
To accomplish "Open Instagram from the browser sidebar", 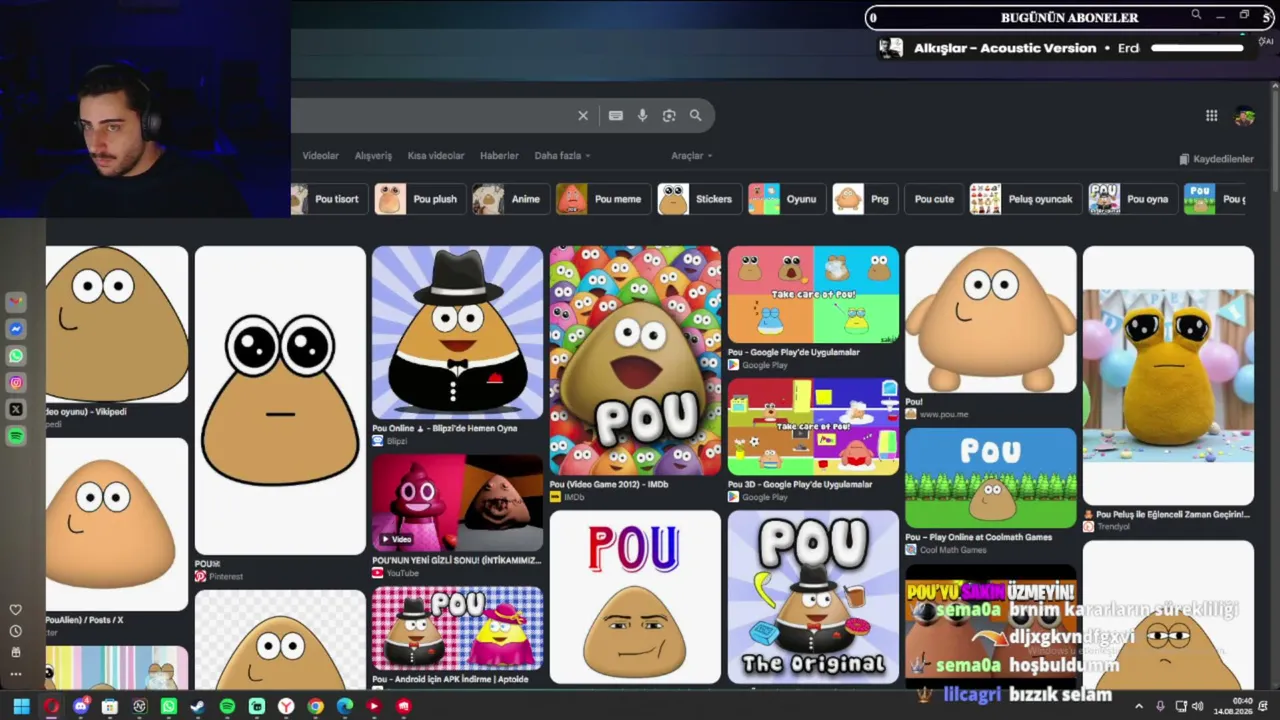I will click(16, 383).
